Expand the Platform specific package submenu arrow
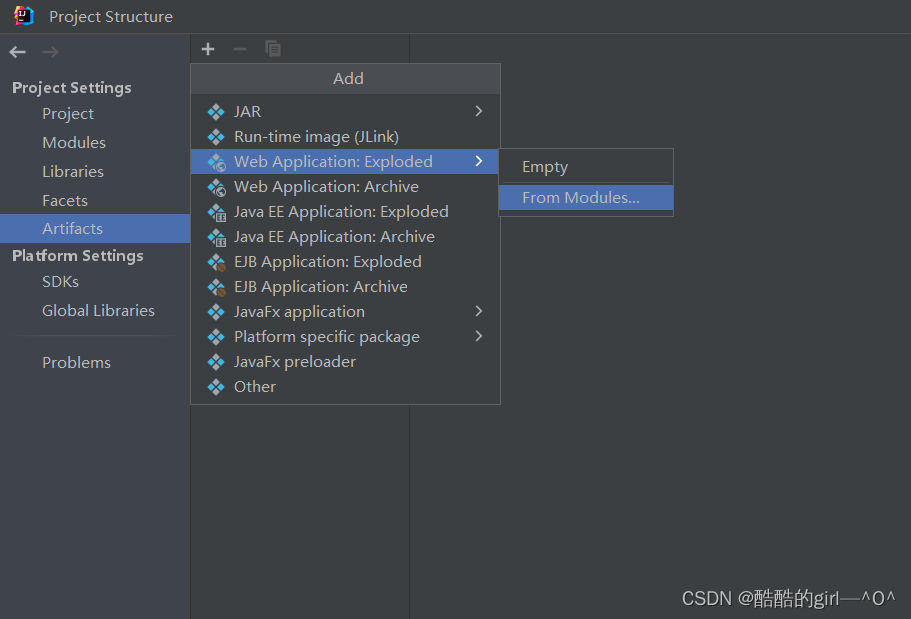The width and height of the screenshot is (911, 619). tap(479, 336)
